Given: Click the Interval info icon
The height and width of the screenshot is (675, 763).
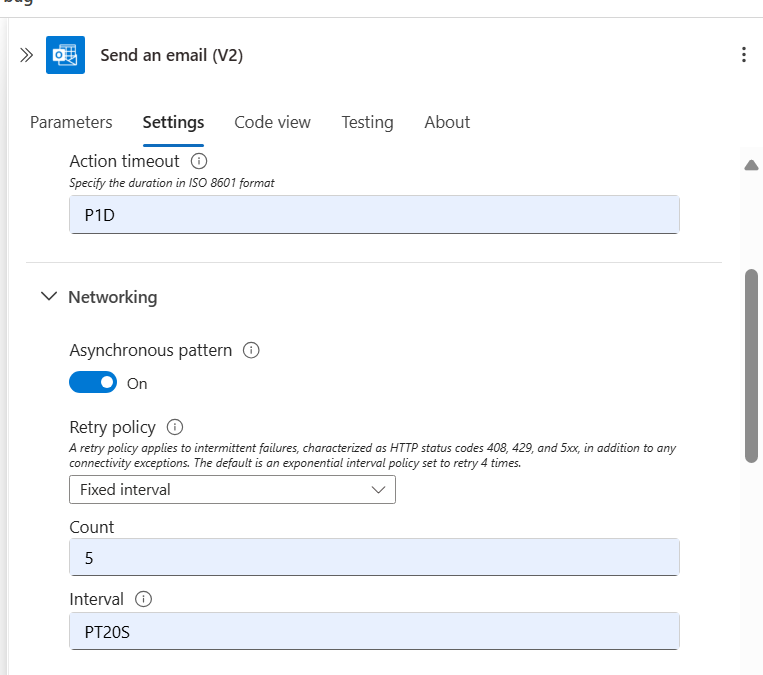Looking at the screenshot, I should pos(143,599).
